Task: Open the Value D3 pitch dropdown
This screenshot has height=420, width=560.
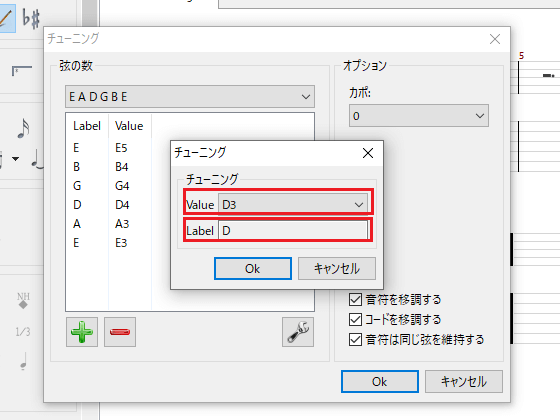Action: pyautogui.click(x=293, y=205)
